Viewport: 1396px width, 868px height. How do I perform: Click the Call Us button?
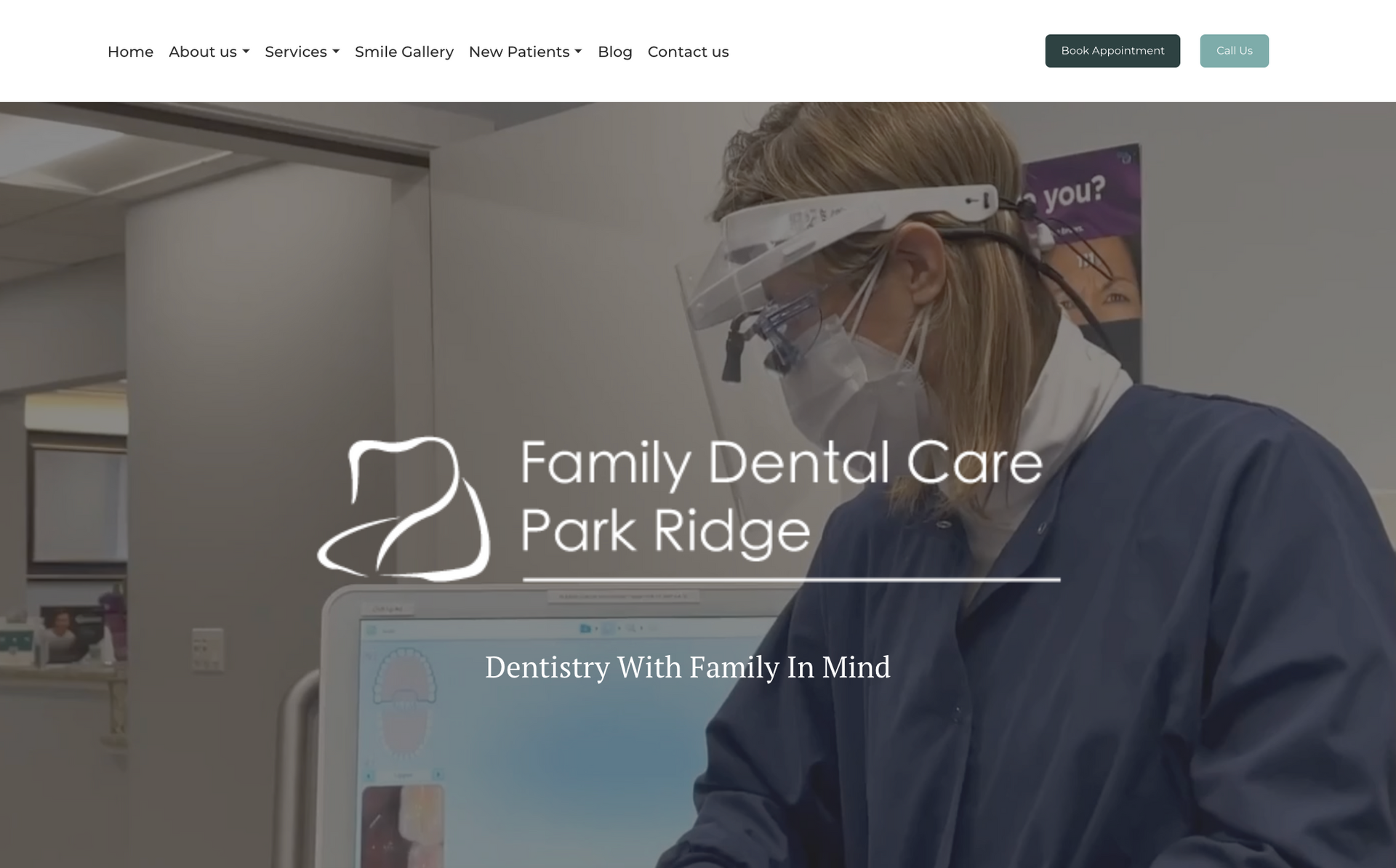click(x=1234, y=51)
